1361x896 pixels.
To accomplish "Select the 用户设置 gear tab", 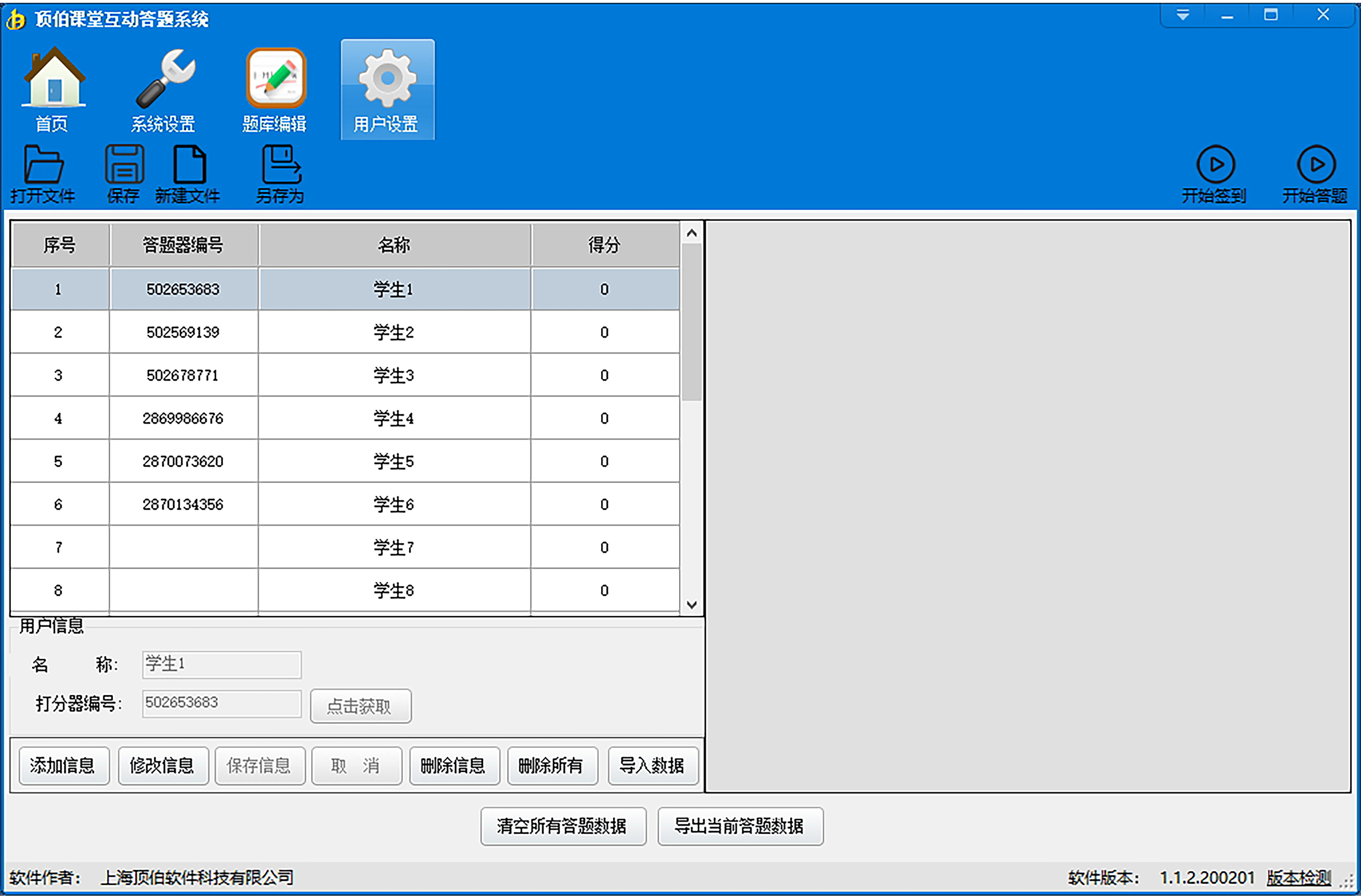I will coord(387,89).
